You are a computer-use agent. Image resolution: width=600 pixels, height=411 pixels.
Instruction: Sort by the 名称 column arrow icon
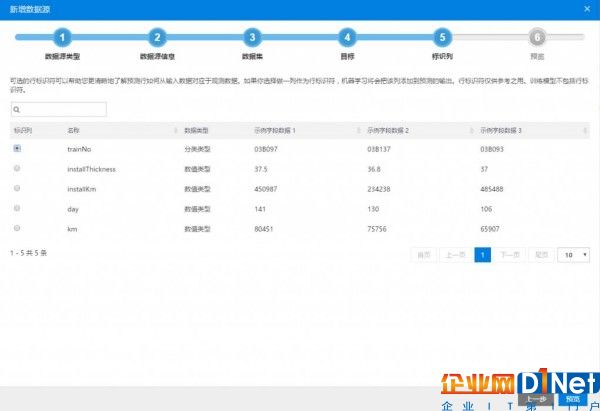[176, 130]
